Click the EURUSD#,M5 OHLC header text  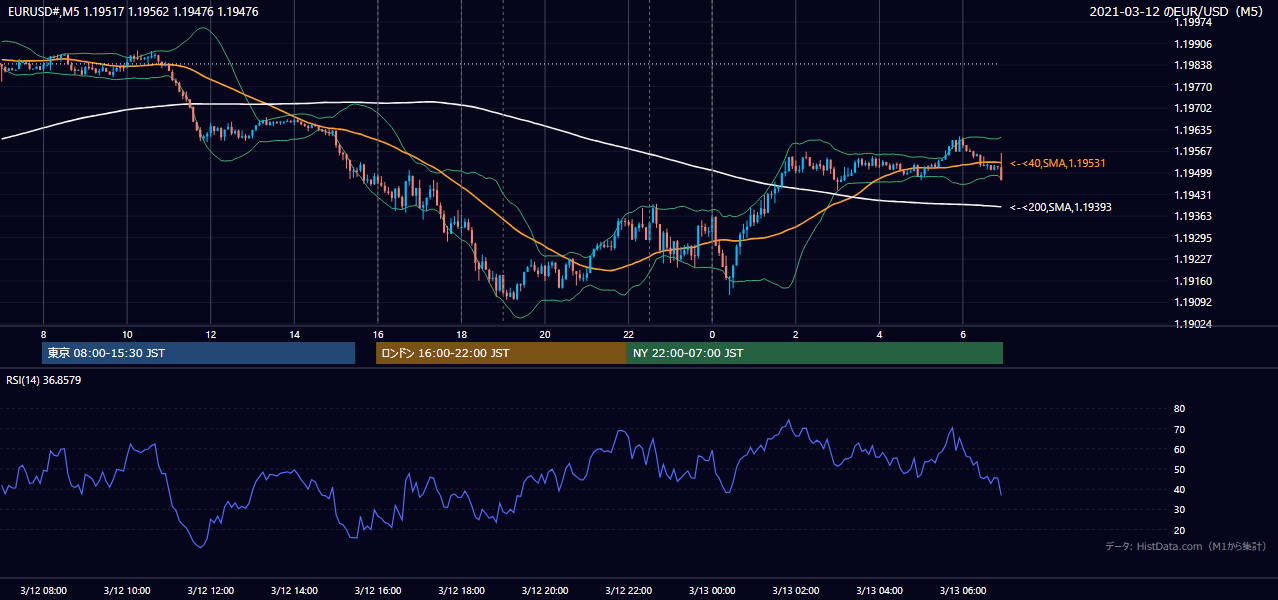coord(132,12)
